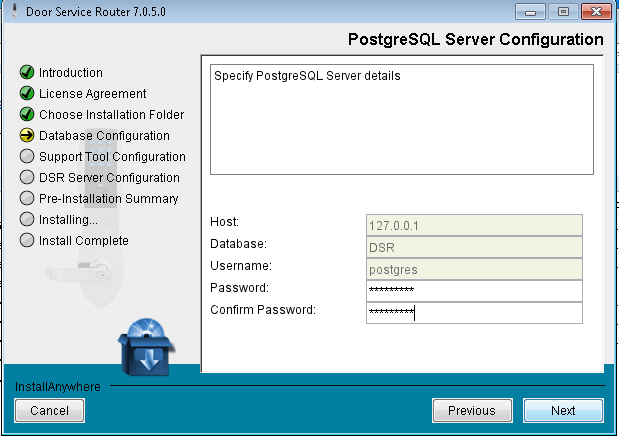This screenshot has height=436, width=619.
Task: Focus the Confirm Password field
Action: 474,313
